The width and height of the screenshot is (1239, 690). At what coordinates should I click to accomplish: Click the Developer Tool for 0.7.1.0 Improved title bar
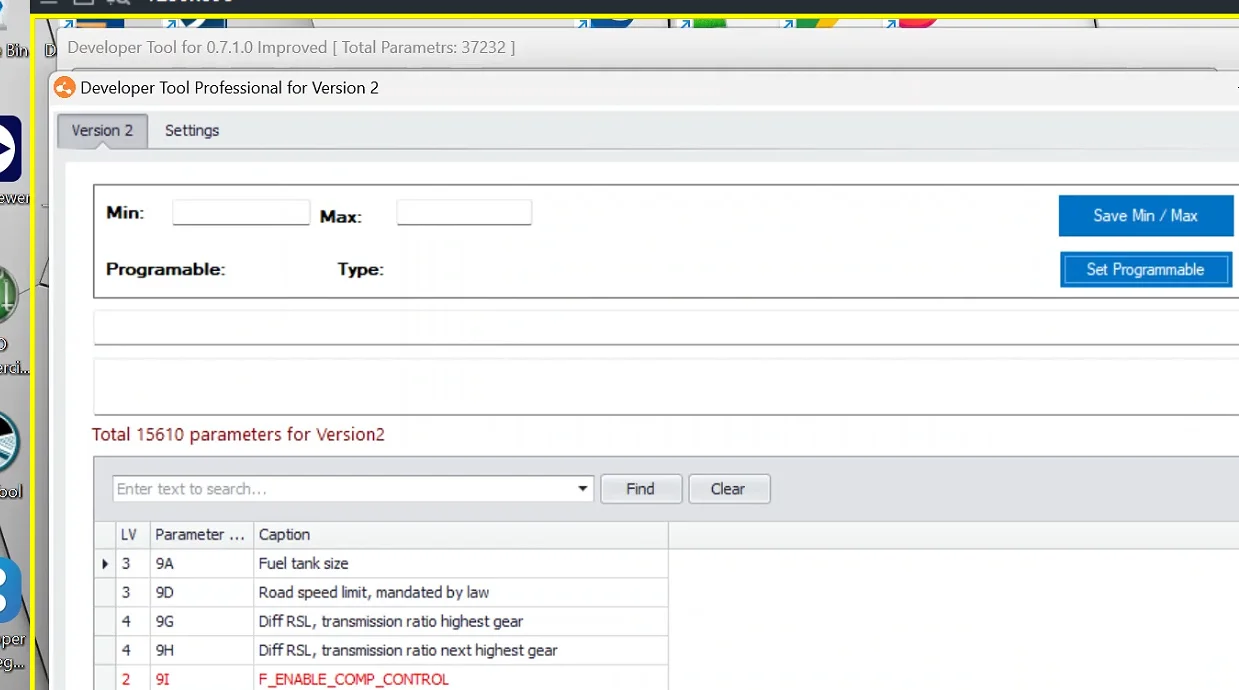point(648,47)
